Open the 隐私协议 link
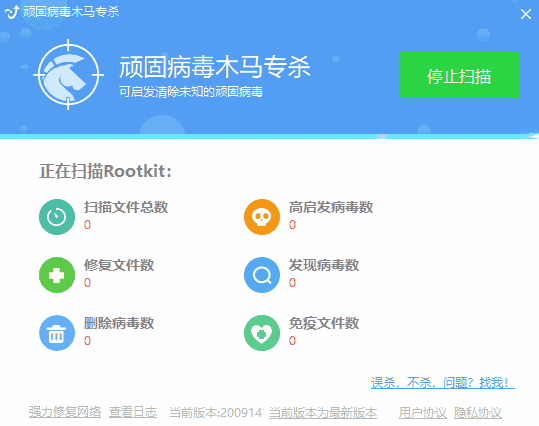Image resolution: width=539 pixels, height=426 pixels. (477, 412)
